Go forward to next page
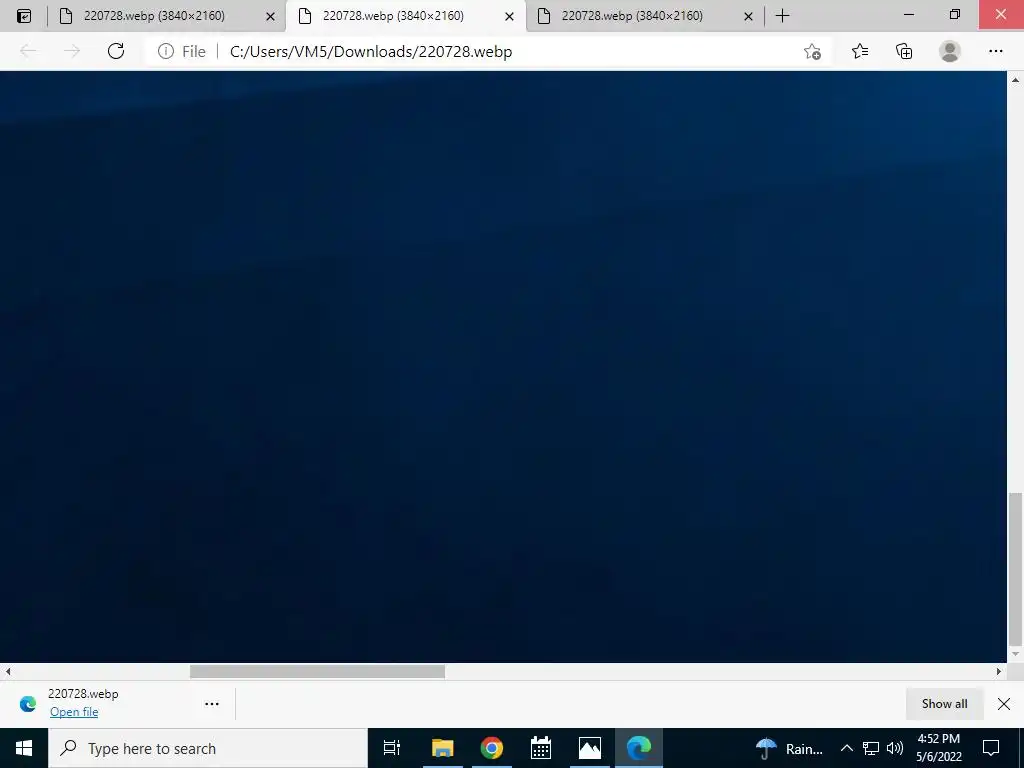This screenshot has width=1024, height=768. (72, 51)
